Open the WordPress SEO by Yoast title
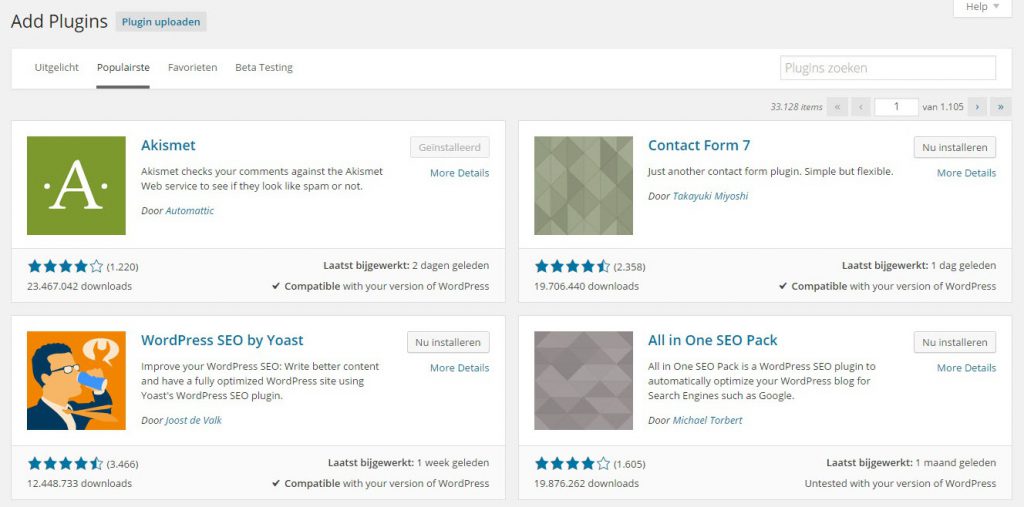This screenshot has height=507, width=1024. 223,340
